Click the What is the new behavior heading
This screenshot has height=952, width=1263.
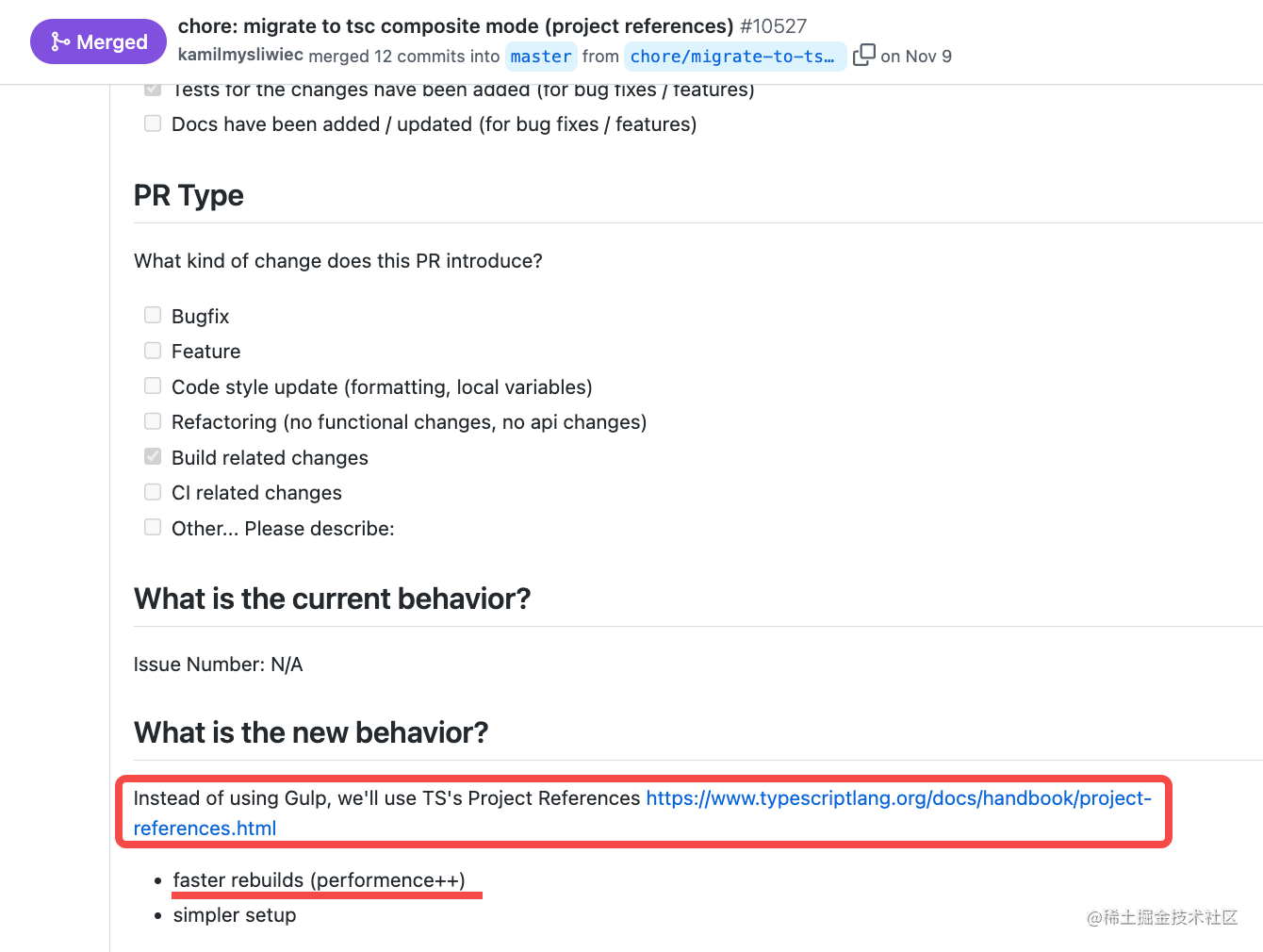click(x=311, y=732)
